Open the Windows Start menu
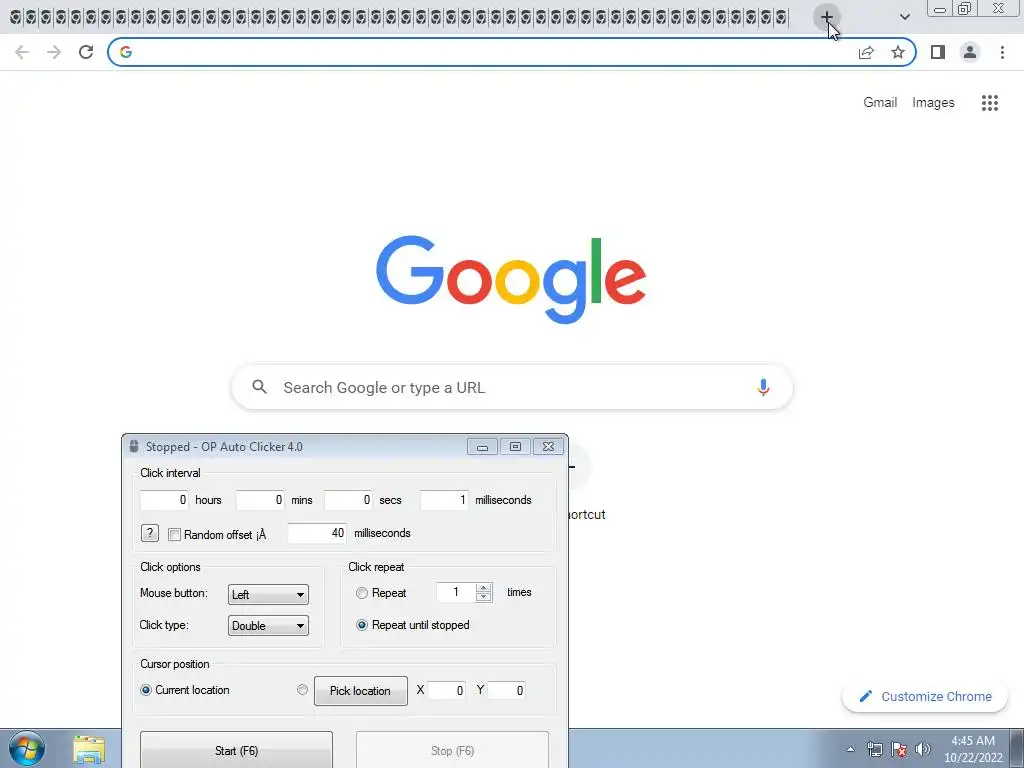Viewport: 1024px width, 768px height. point(27,748)
